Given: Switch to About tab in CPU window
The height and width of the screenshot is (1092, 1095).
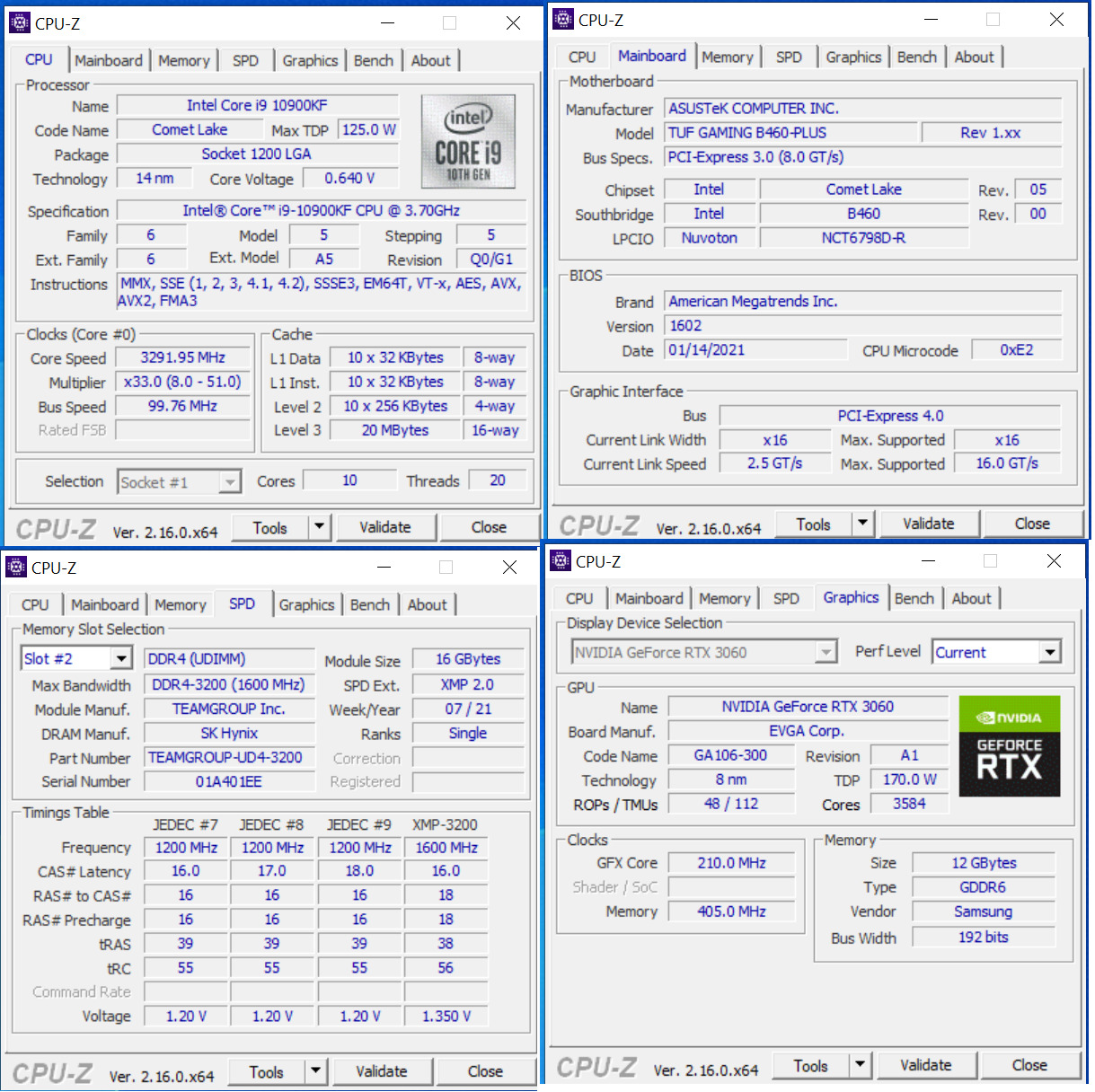Looking at the screenshot, I should click(x=430, y=60).
